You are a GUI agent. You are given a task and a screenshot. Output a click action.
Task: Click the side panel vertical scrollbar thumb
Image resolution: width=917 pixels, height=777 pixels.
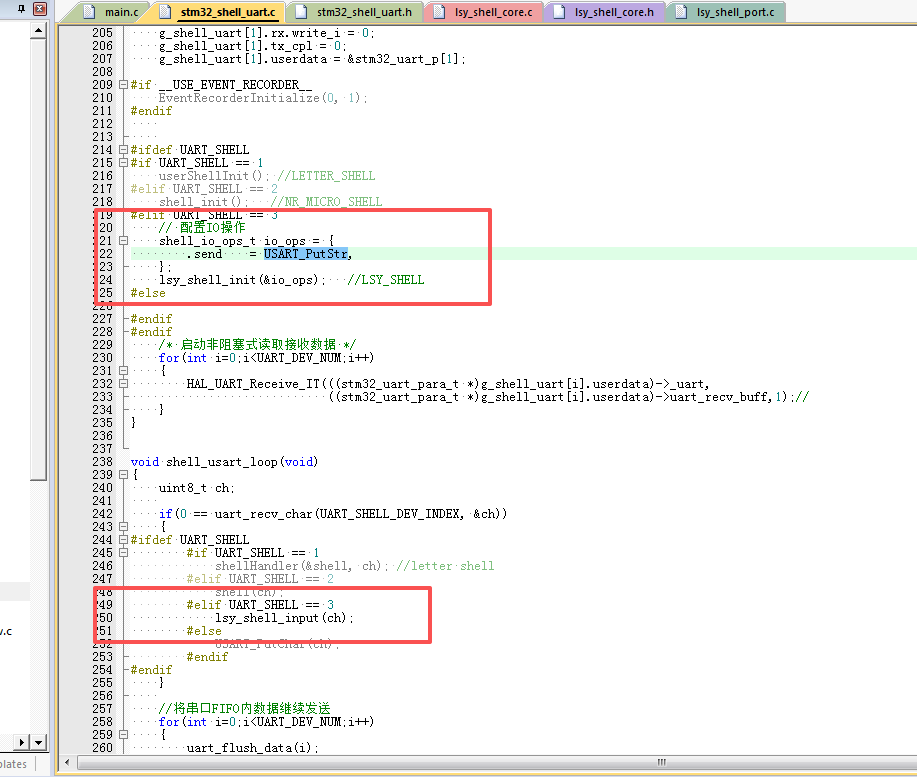38,260
